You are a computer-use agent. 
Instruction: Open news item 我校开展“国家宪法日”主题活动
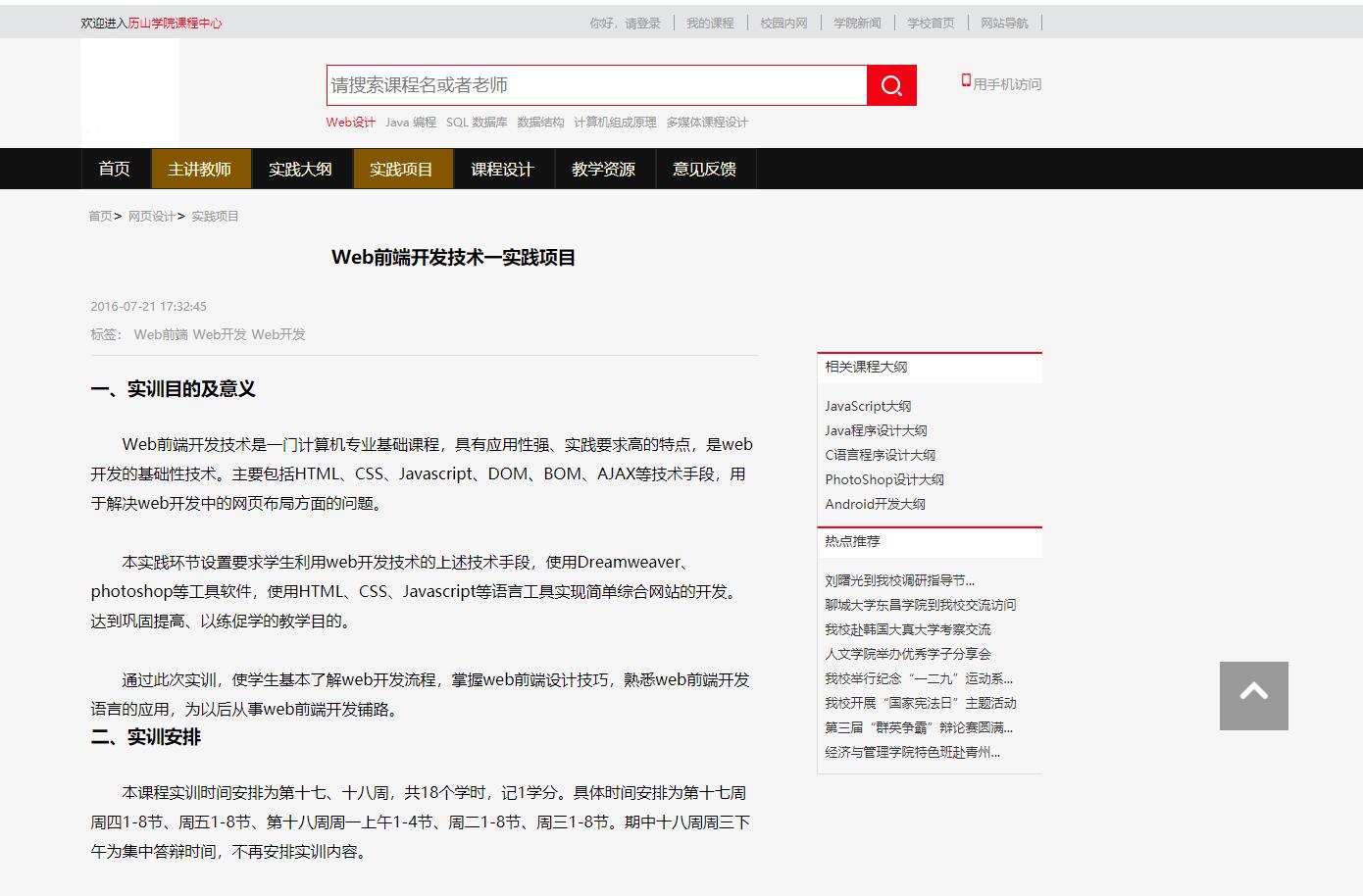click(x=920, y=703)
